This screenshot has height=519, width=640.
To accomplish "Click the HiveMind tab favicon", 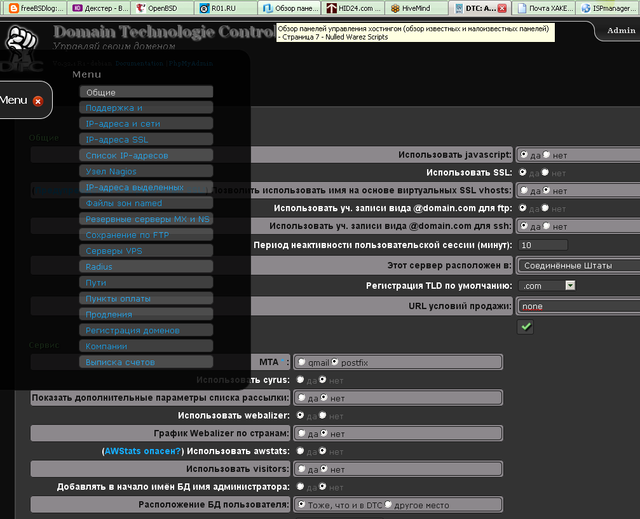I will click(395, 8).
